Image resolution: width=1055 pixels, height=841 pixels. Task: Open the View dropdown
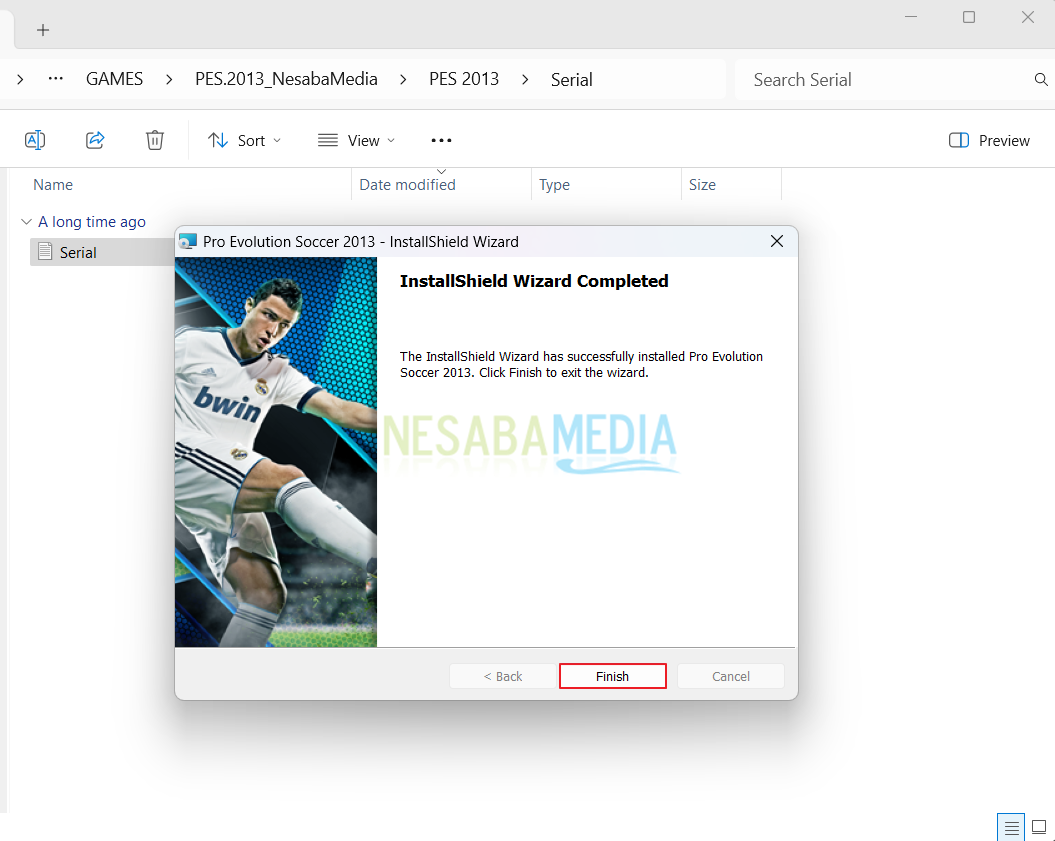tap(357, 141)
